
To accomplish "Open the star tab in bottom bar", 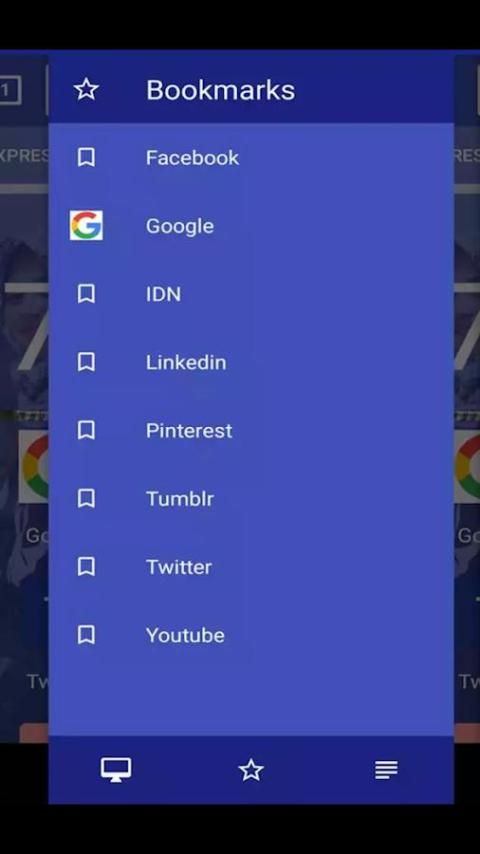I will (x=251, y=770).
